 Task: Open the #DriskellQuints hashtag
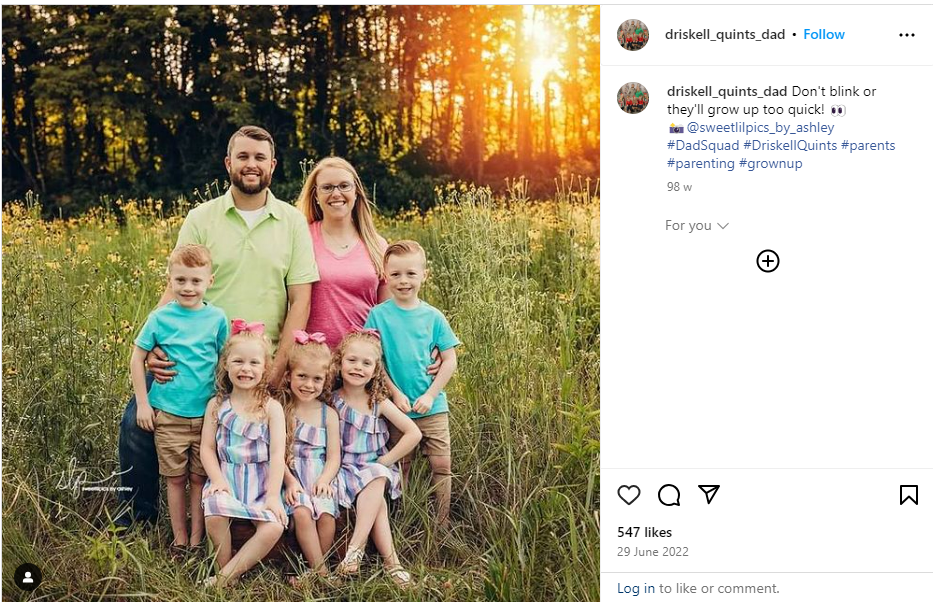pyautogui.click(x=790, y=146)
